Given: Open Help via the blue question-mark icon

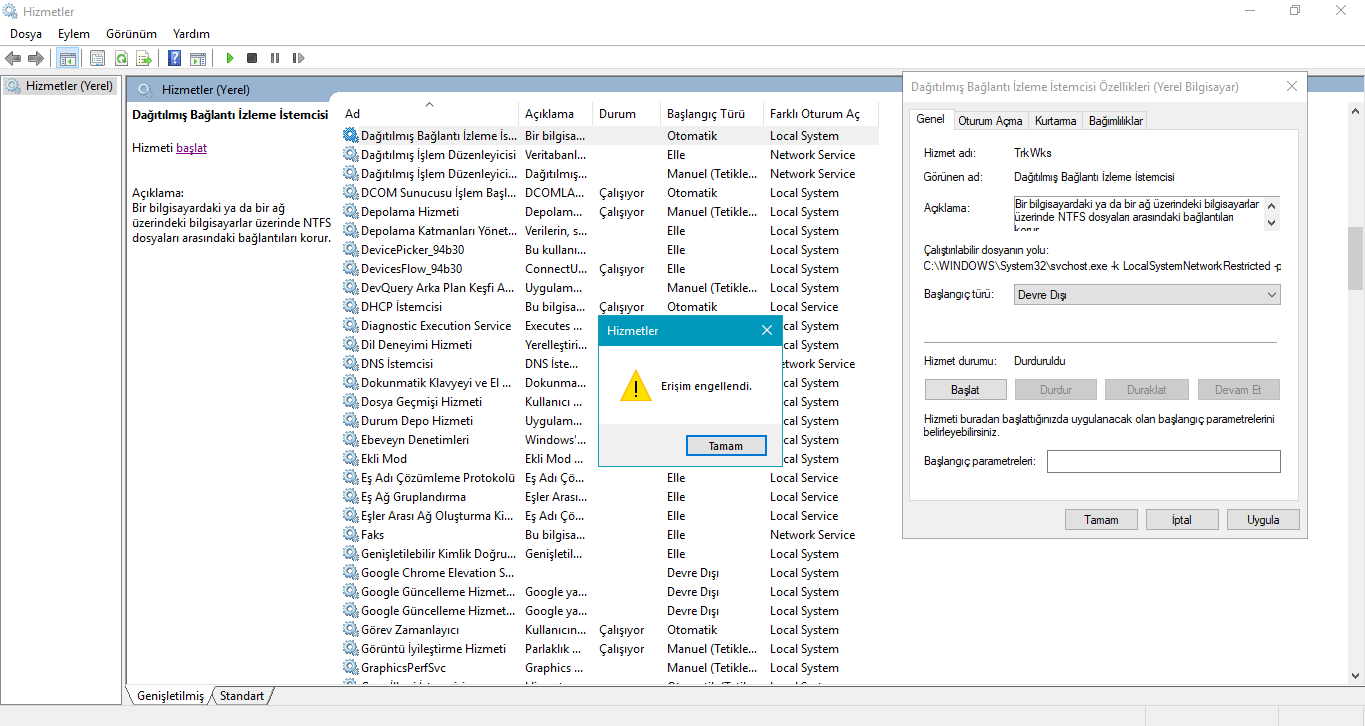Looking at the screenshot, I should [x=174, y=59].
